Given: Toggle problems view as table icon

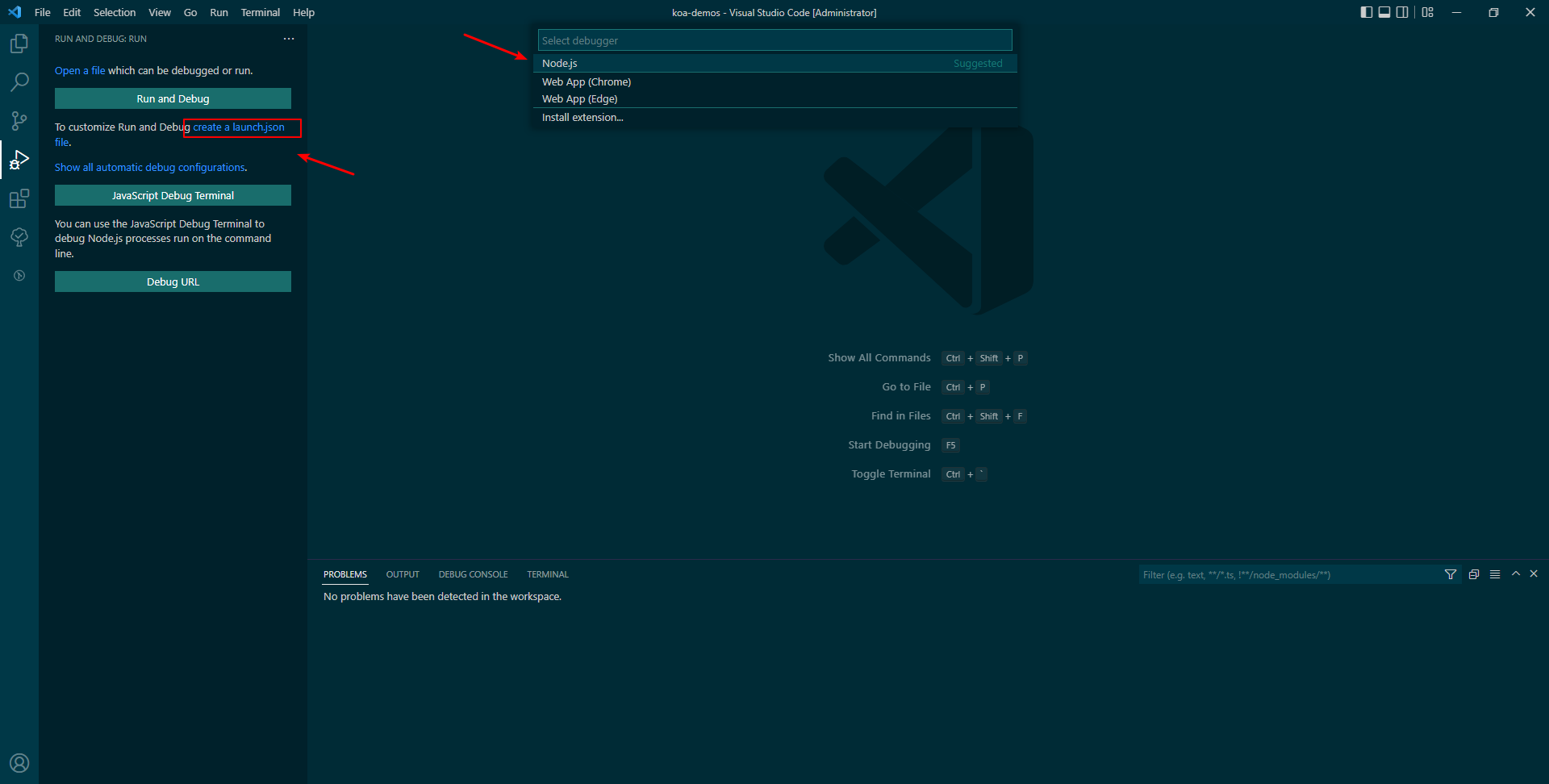Looking at the screenshot, I should click(1495, 574).
